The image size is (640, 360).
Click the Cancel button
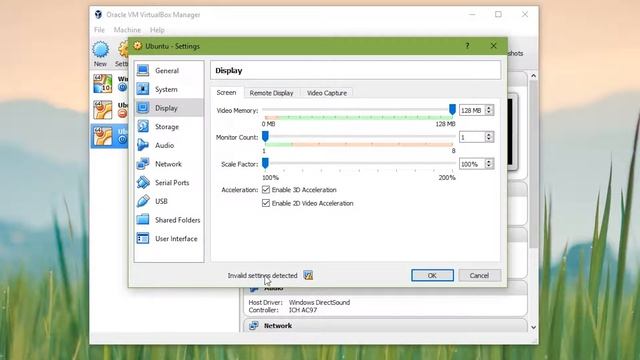(479, 276)
